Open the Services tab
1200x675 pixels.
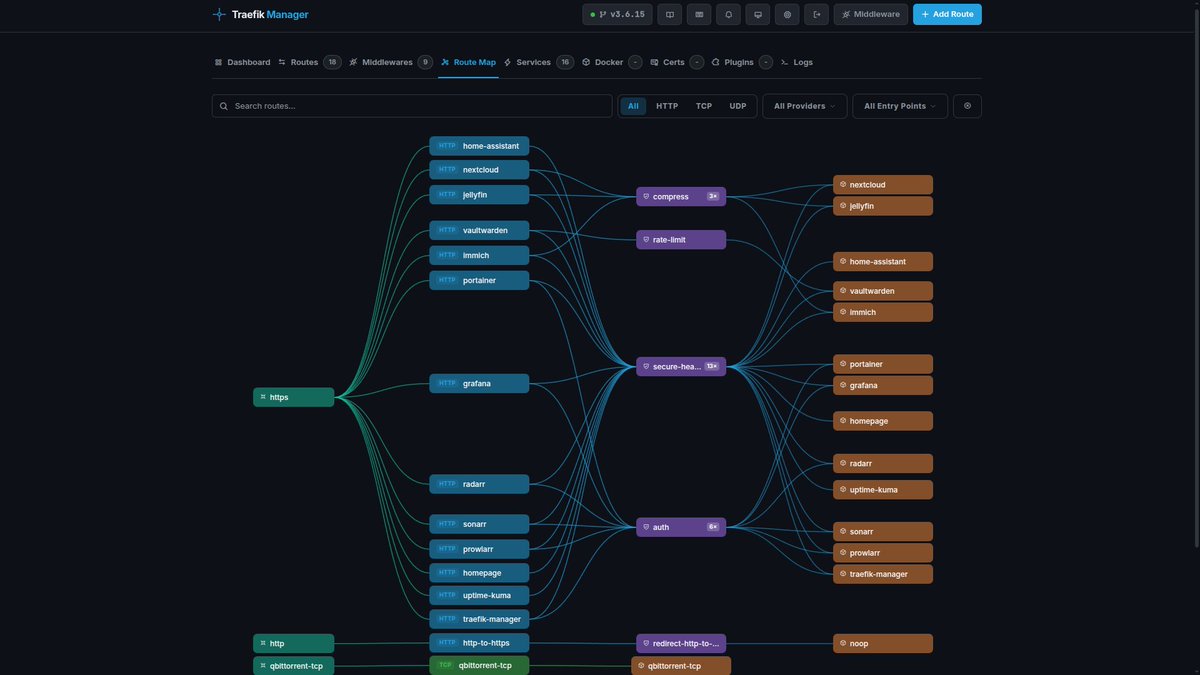[x=538, y=62]
